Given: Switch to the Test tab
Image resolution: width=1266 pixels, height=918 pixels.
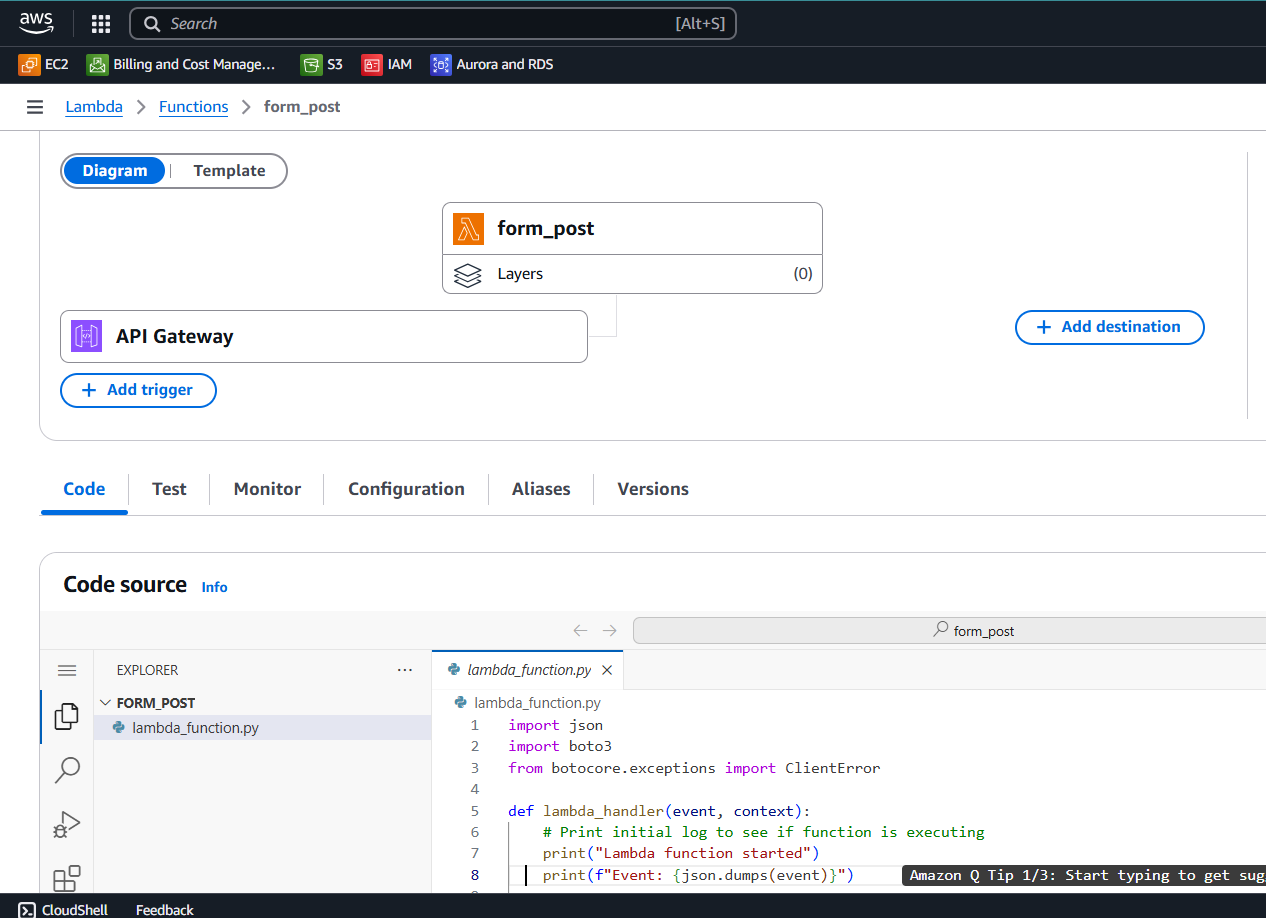Looking at the screenshot, I should [169, 489].
